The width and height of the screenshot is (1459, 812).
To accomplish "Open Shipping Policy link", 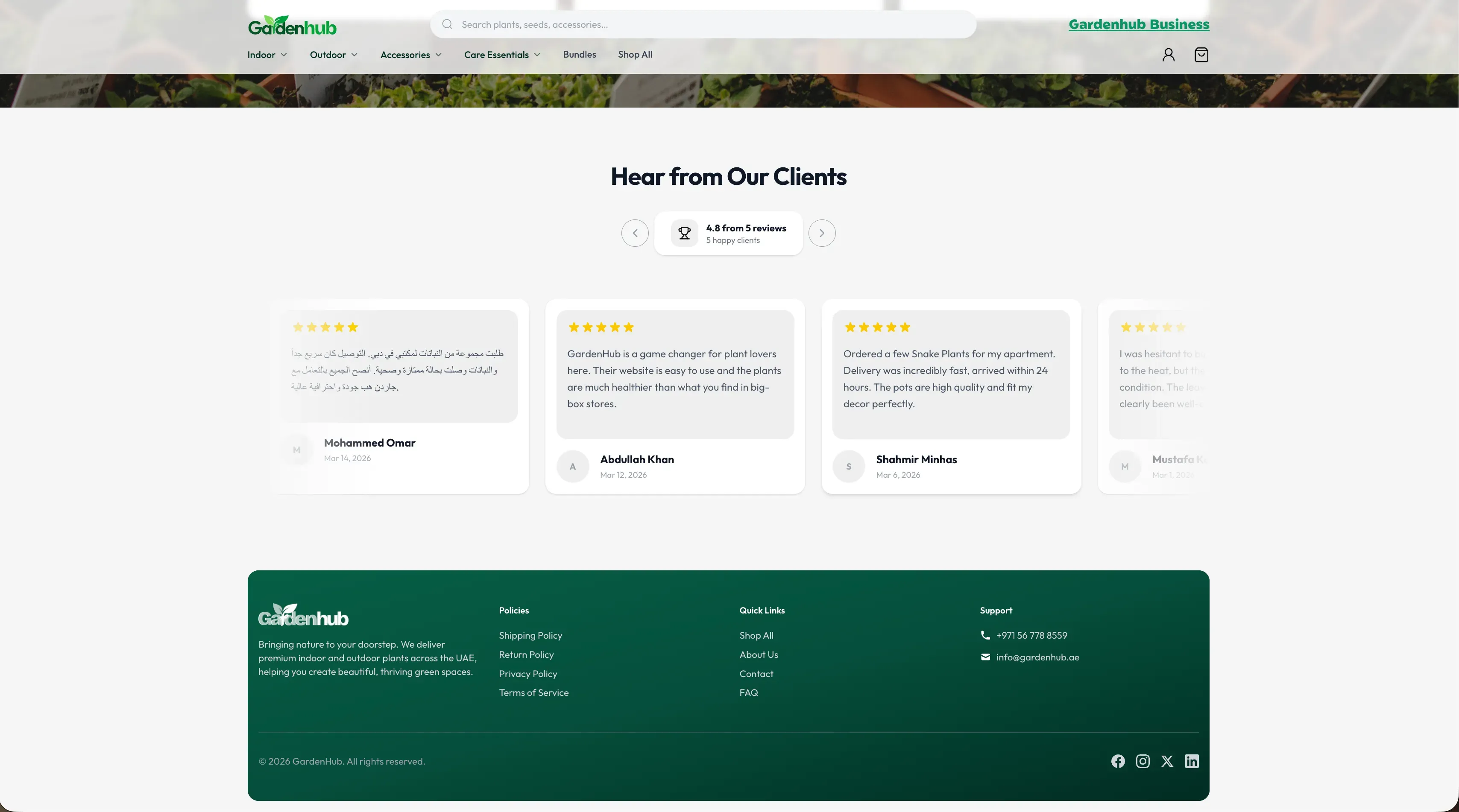I will [530, 635].
